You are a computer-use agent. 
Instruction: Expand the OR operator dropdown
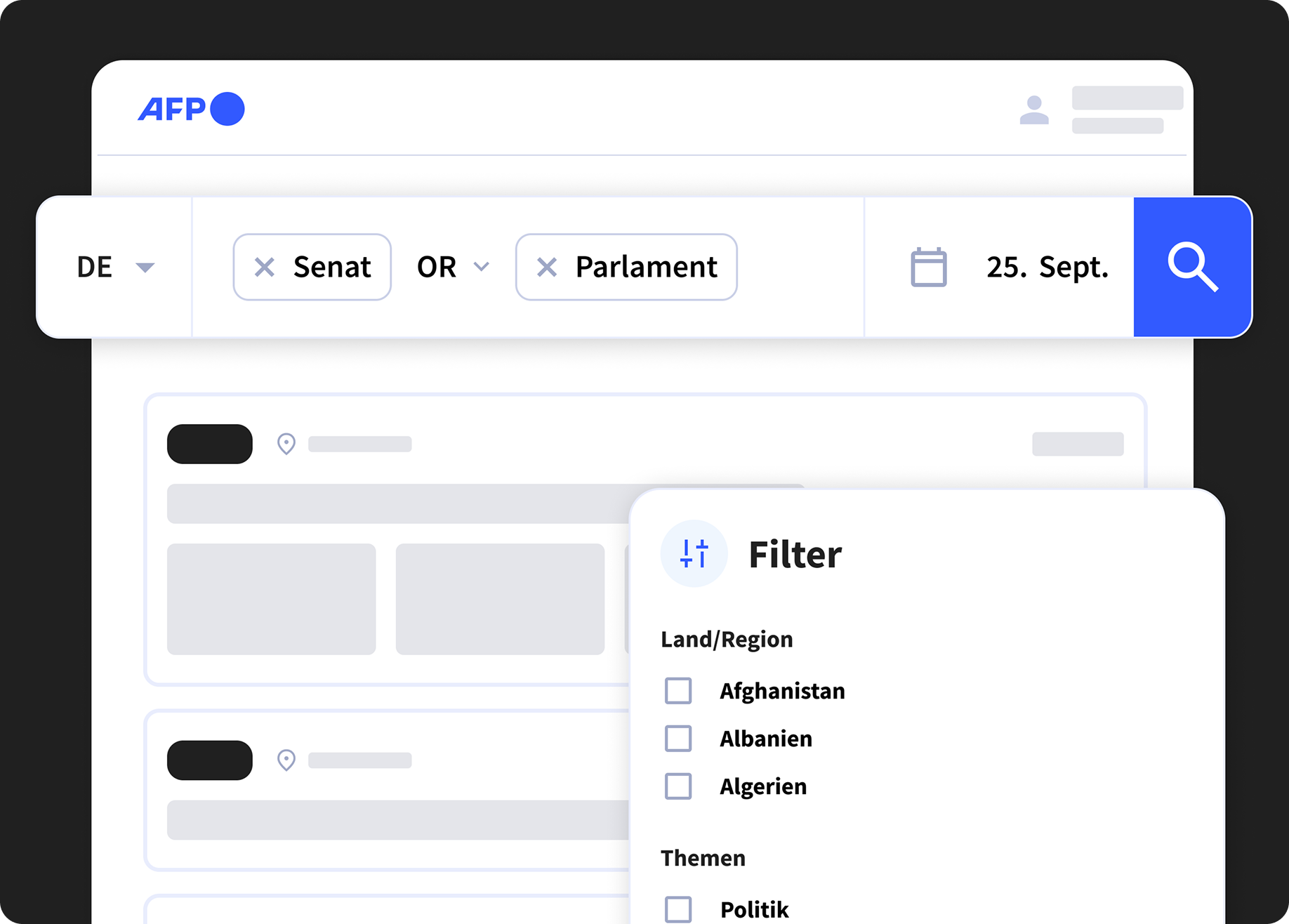(x=453, y=267)
